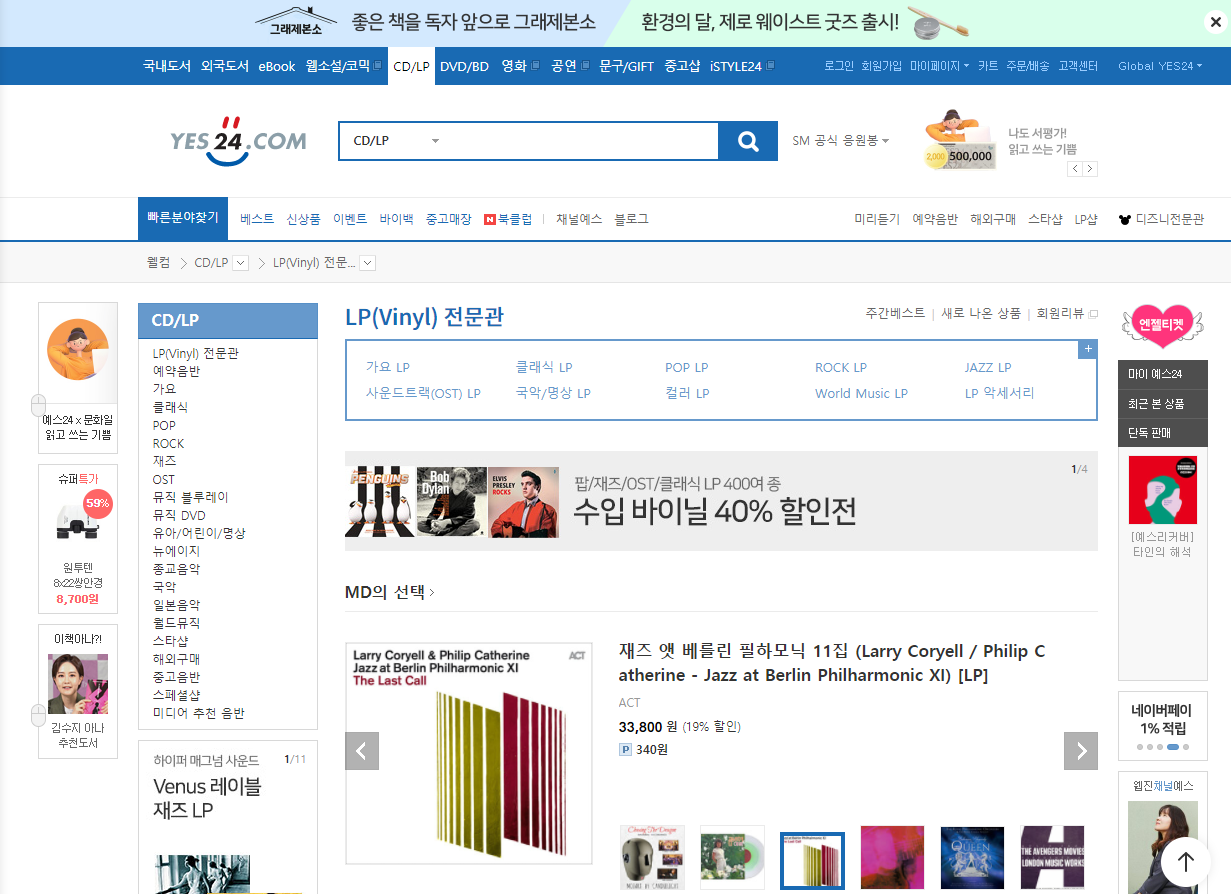The height and width of the screenshot is (894, 1231).
Task: Show previous MD pick with left arrow
Action: (362, 751)
